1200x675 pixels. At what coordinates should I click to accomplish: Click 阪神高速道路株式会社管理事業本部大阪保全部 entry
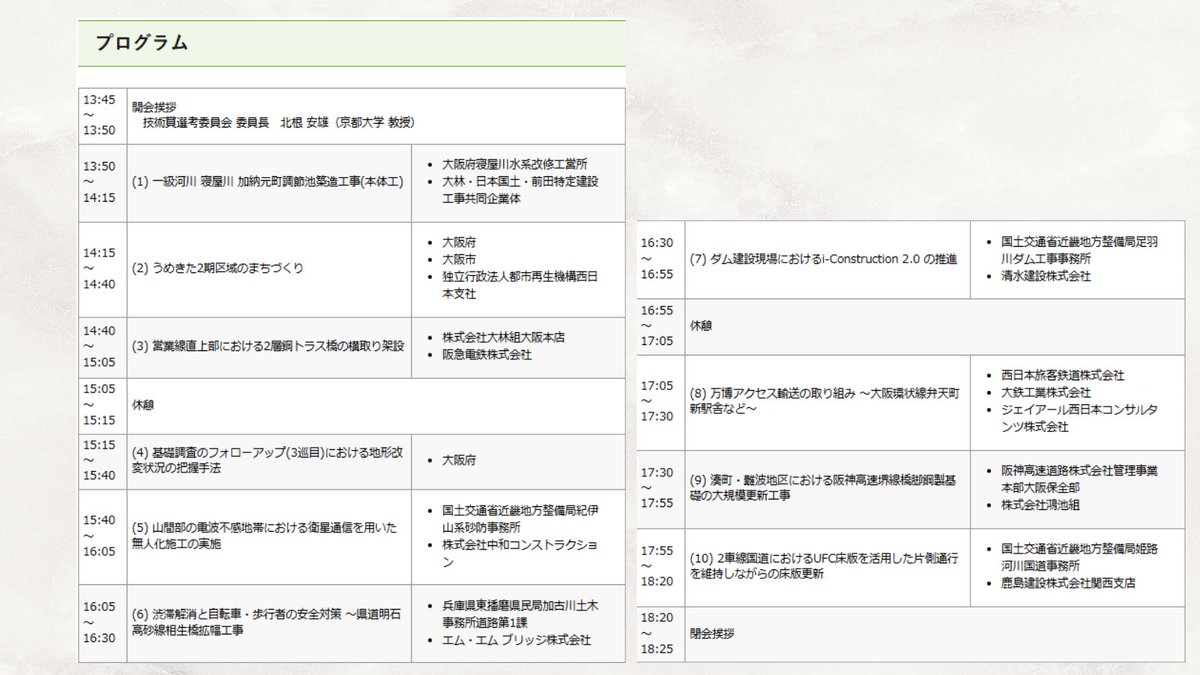pos(1079,477)
